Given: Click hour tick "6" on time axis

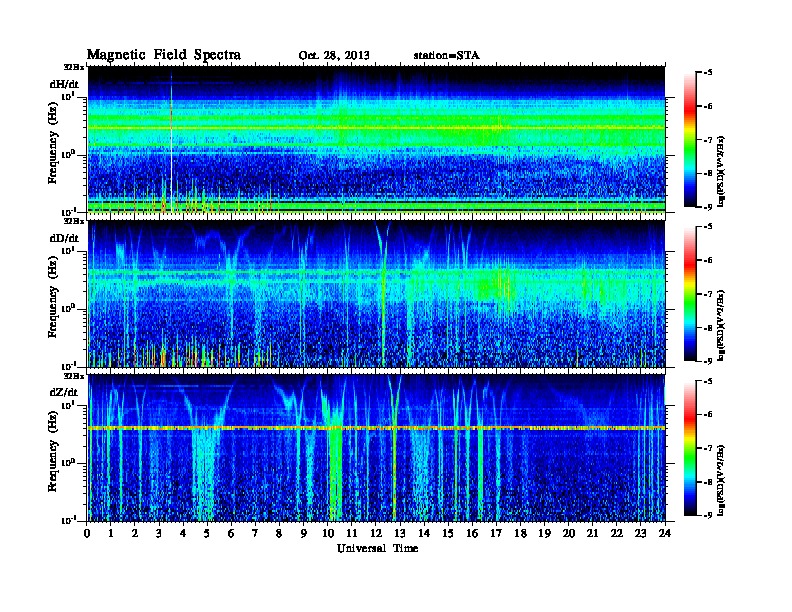Looking at the screenshot, I should [x=231, y=534].
